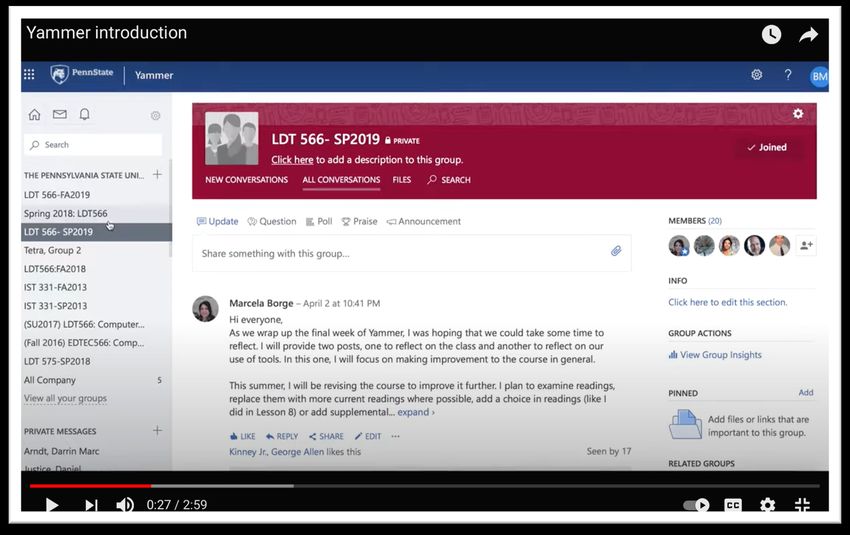
Task: Switch to All Conversations tab
Action: coord(342,180)
